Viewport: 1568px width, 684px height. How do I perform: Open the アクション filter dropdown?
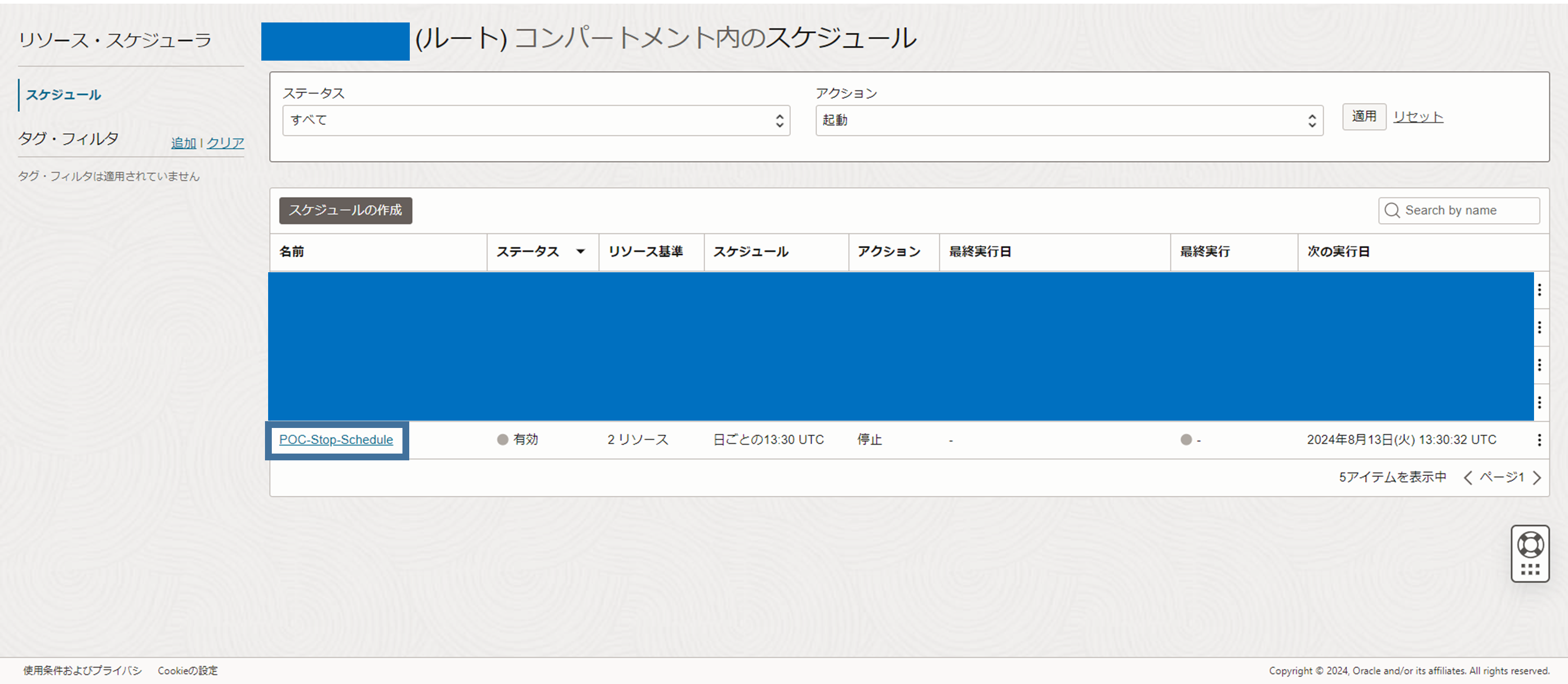(x=1069, y=121)
